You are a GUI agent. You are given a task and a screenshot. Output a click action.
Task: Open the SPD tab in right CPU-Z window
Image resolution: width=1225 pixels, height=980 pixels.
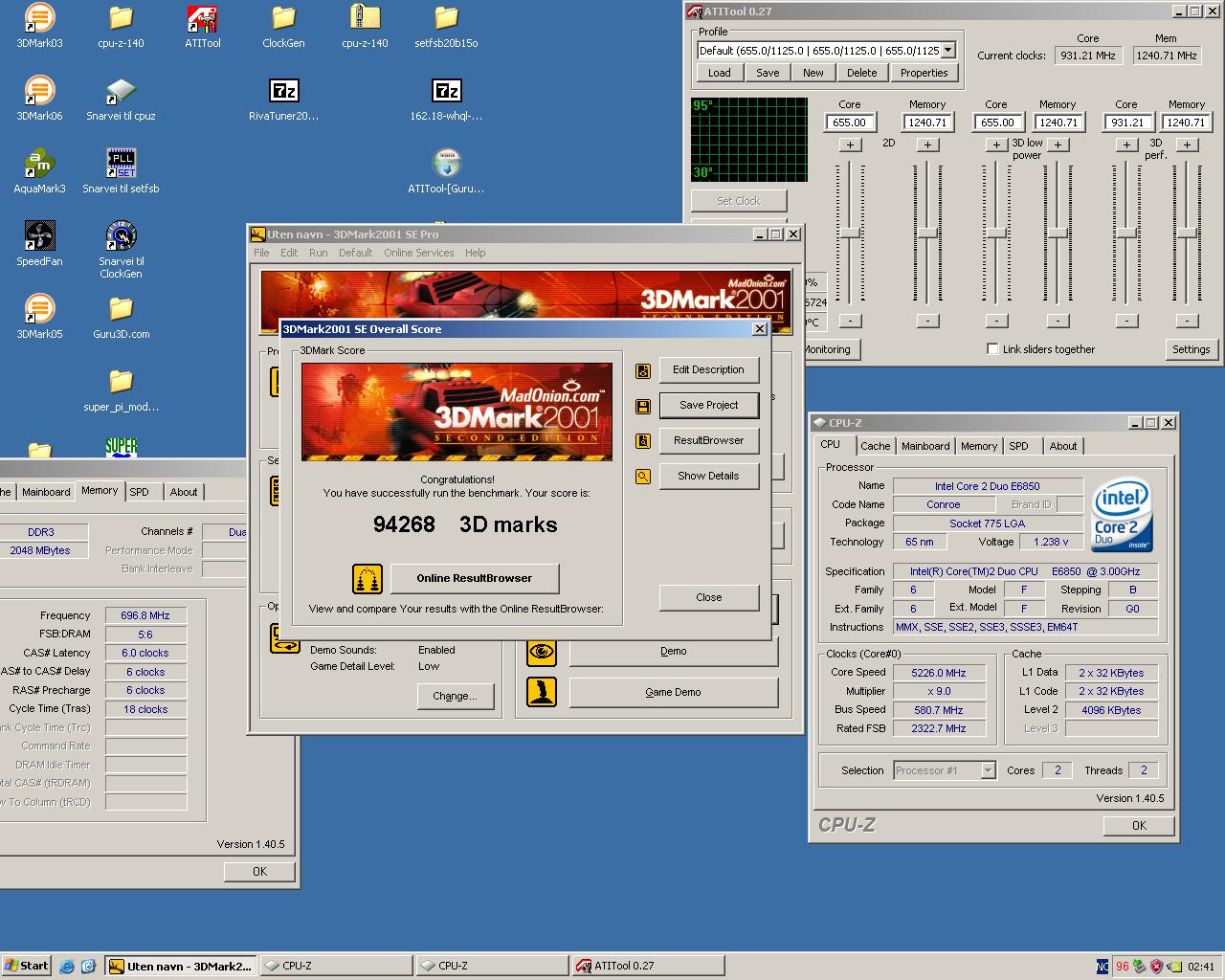(1018, 446)
